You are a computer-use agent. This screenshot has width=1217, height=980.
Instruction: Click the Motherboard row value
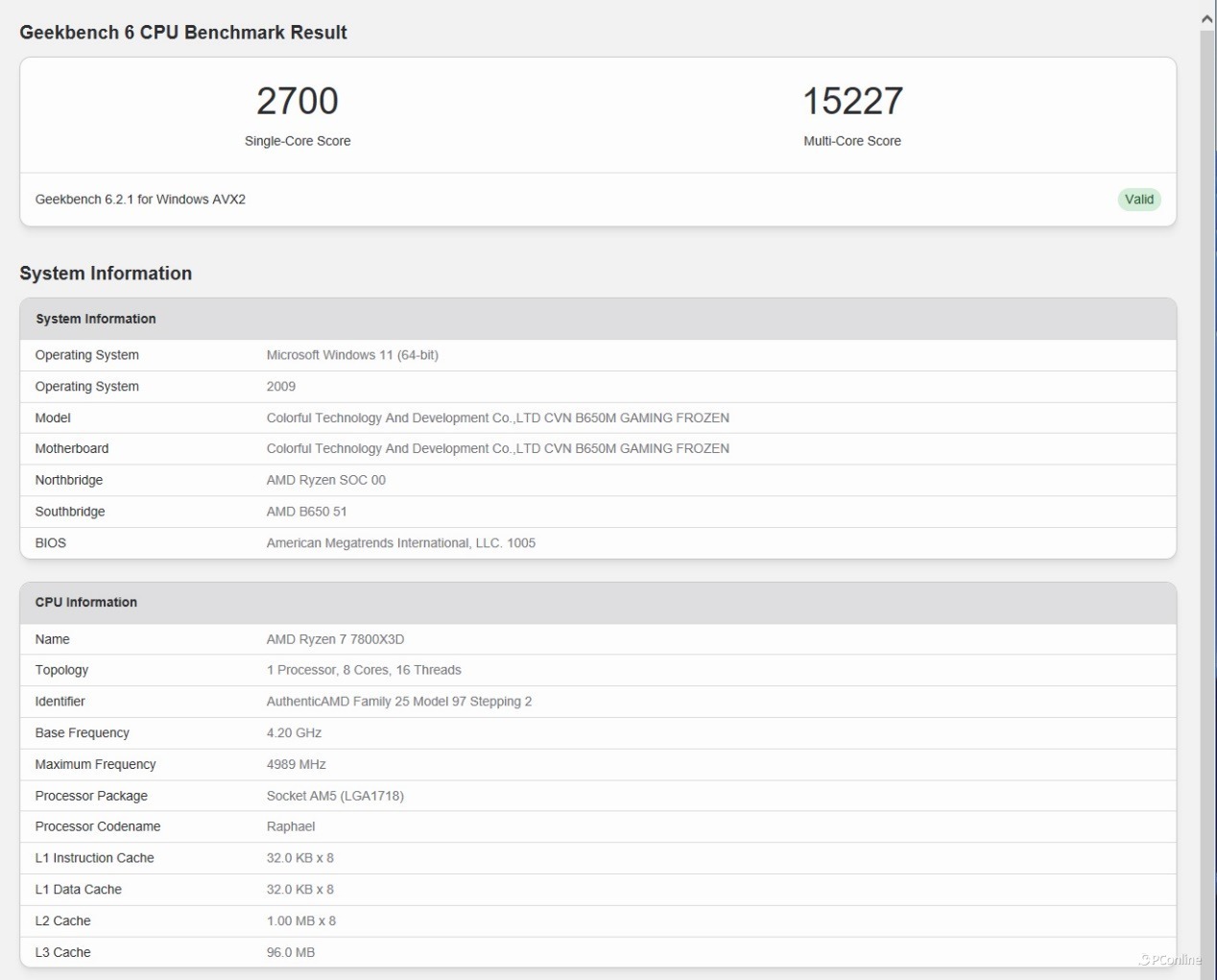497,448
